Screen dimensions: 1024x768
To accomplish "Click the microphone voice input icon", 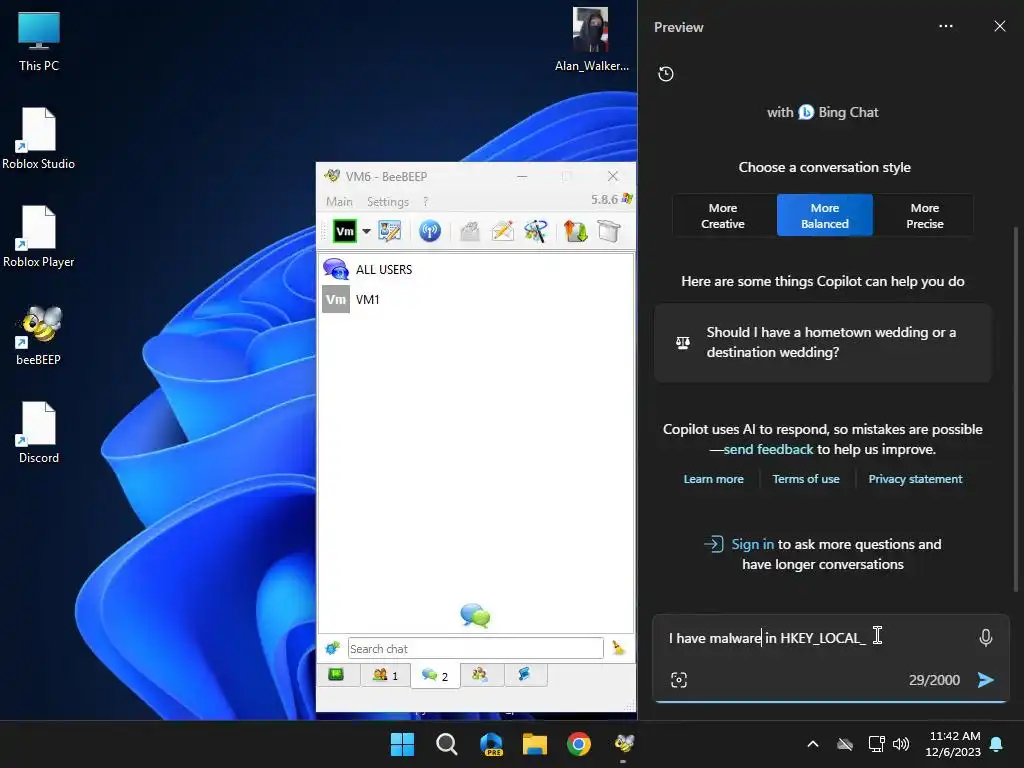I will (x=985, y=637).
